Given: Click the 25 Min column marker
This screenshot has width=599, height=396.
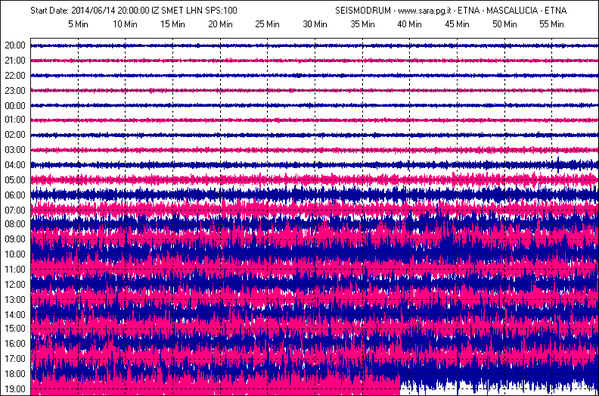Looking at the screenshot, I should [x=267, y=24].
